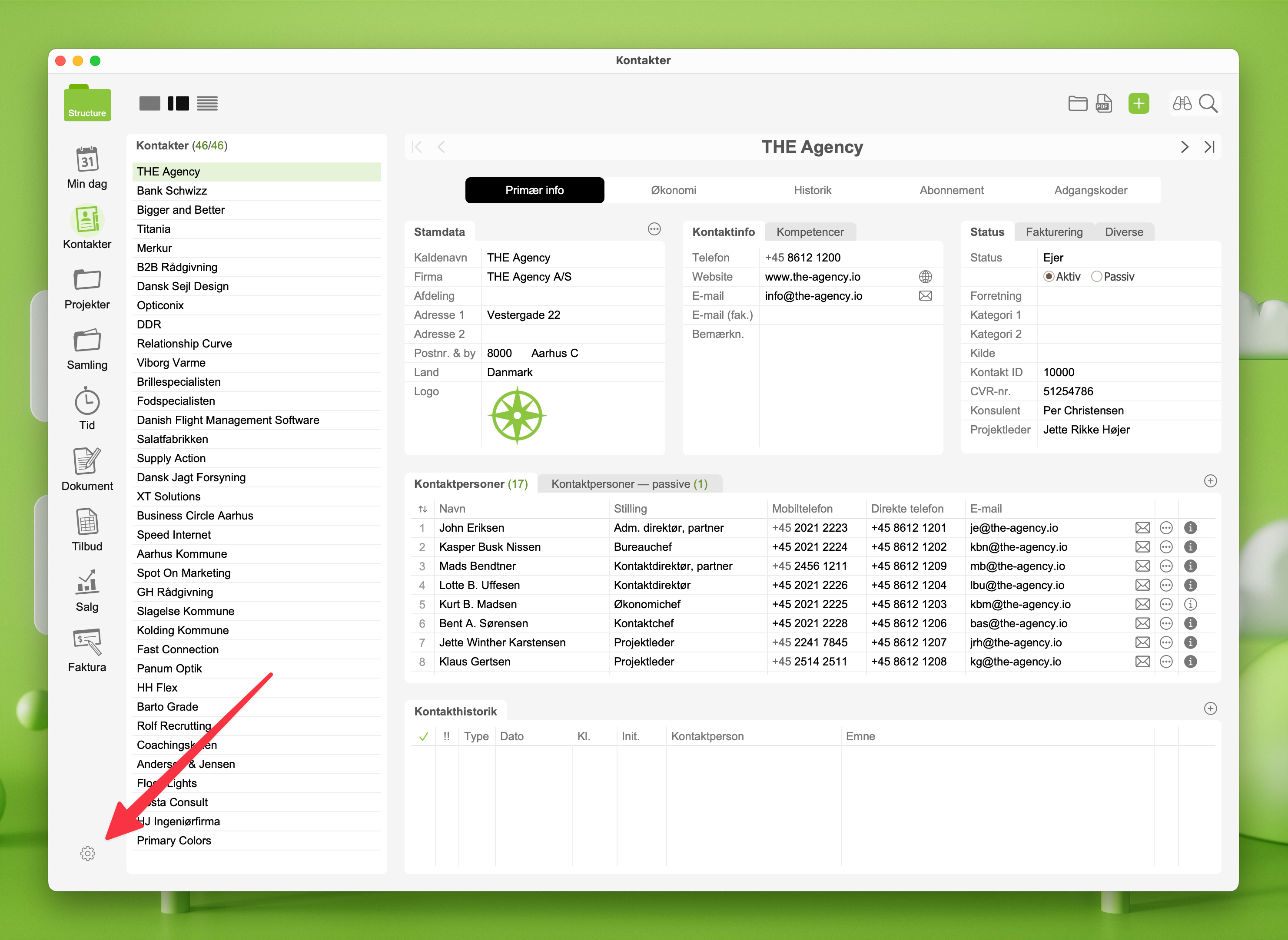Go to next contact record arrow
This screenshot has width=1288, height=940.
coord(1185,147)
